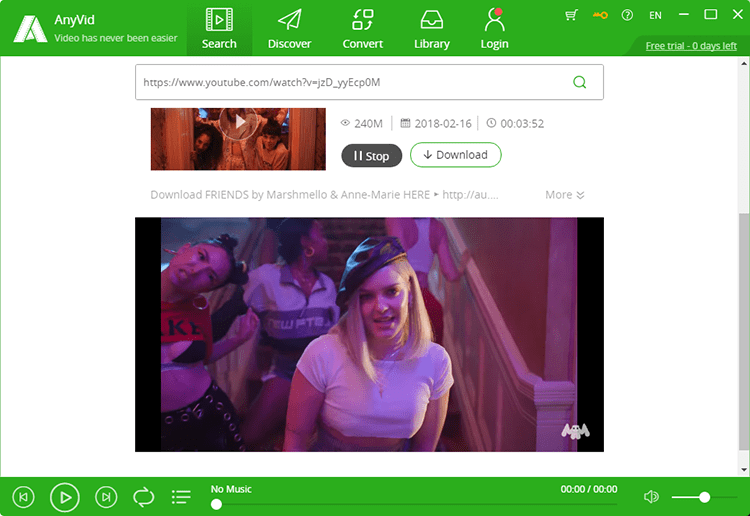Click the 00:00 / 00:00 time display

(589, 489)
